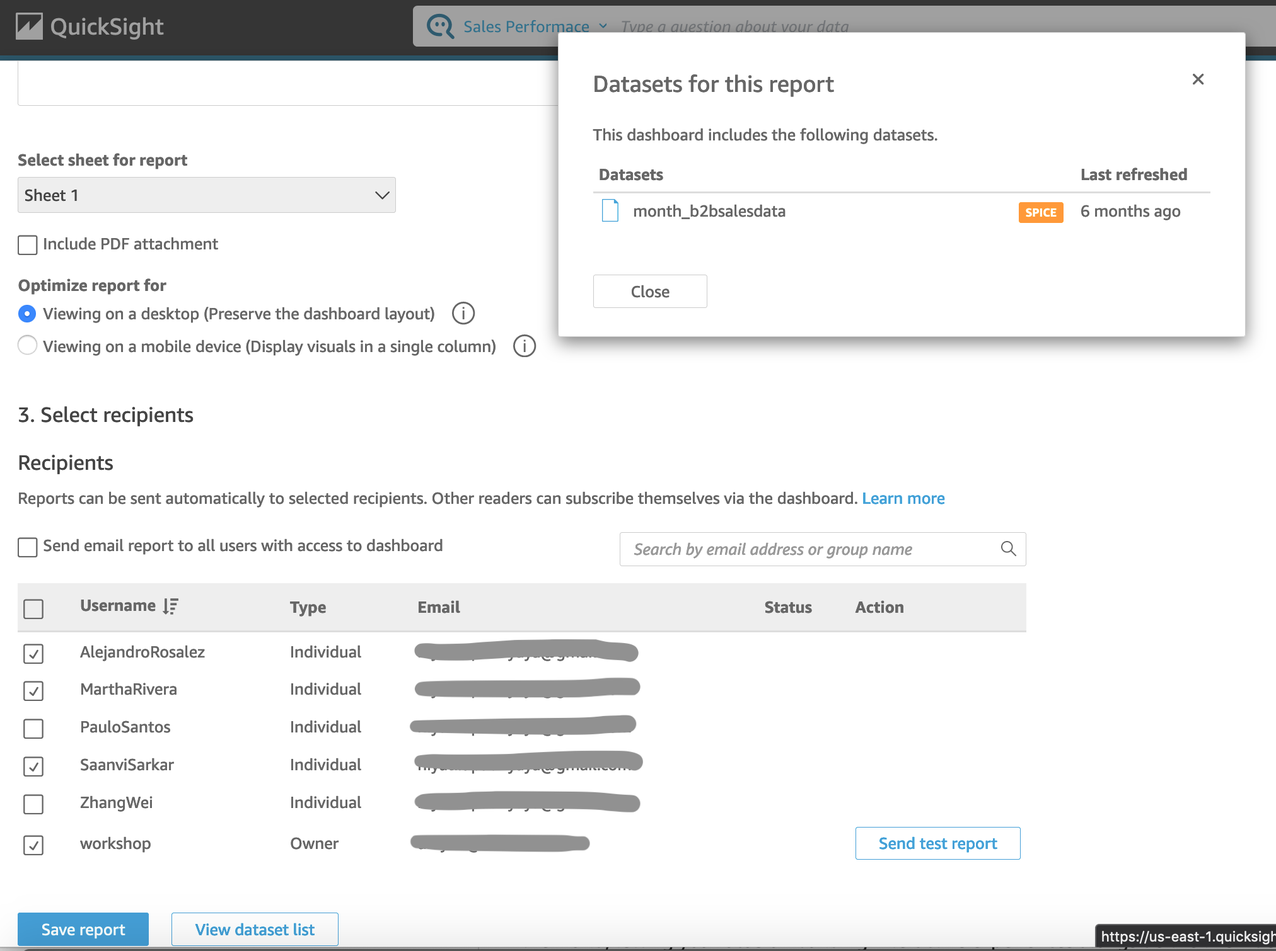
Task: Open the Learn more link
Action: [903, 498]
